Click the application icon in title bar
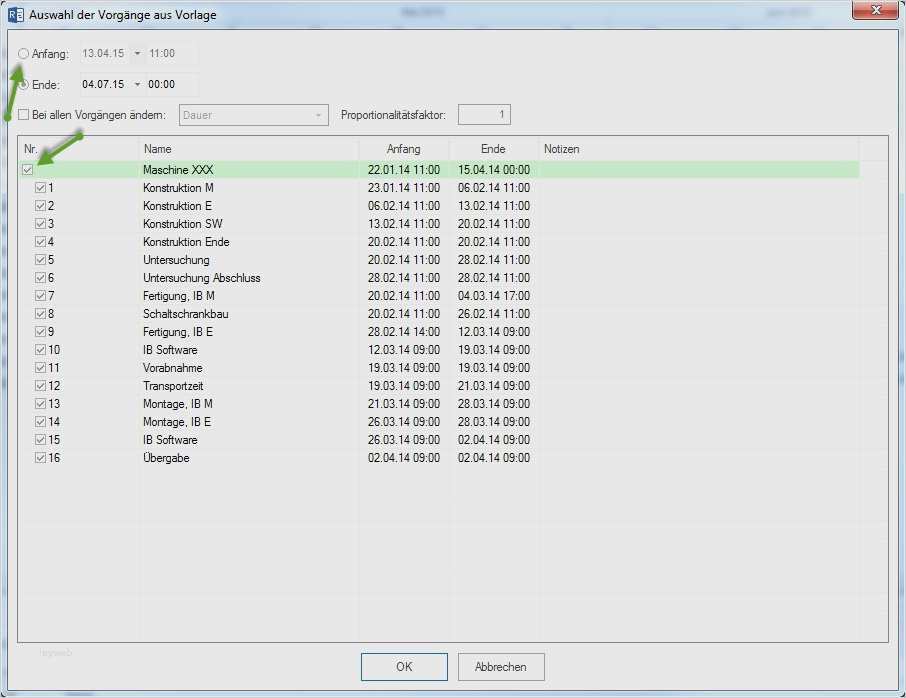The width and height of the screenshot is (906, 698). pos(16,14)
